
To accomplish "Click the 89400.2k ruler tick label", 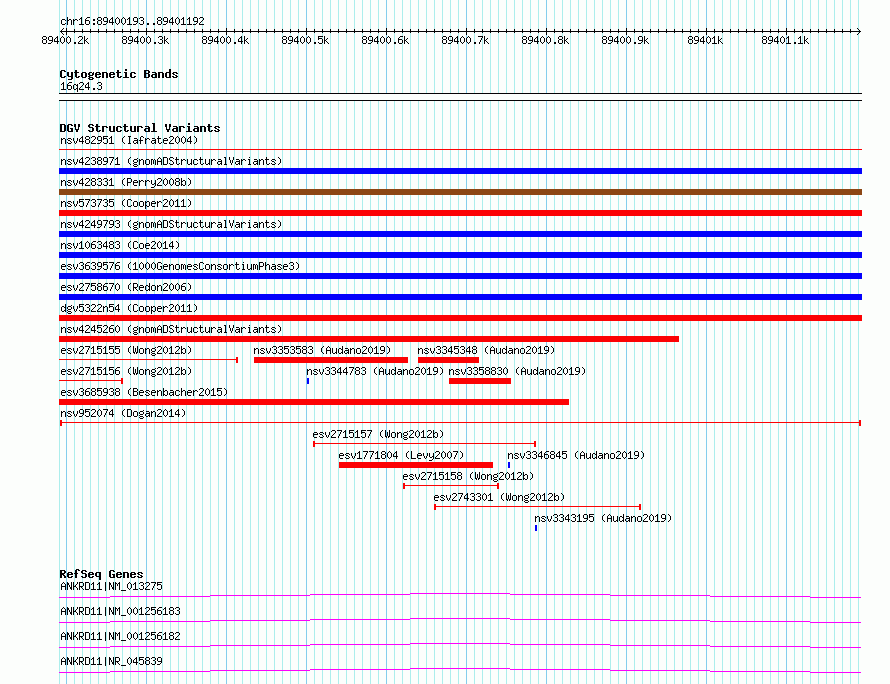I will [x=65, y=40].
